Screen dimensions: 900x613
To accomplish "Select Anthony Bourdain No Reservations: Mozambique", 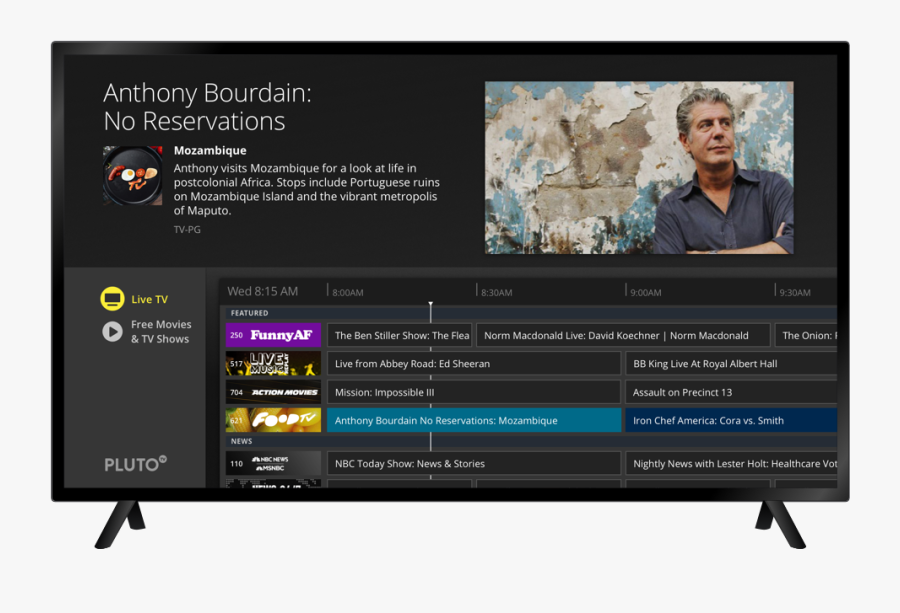I will [x=474, y=420].
